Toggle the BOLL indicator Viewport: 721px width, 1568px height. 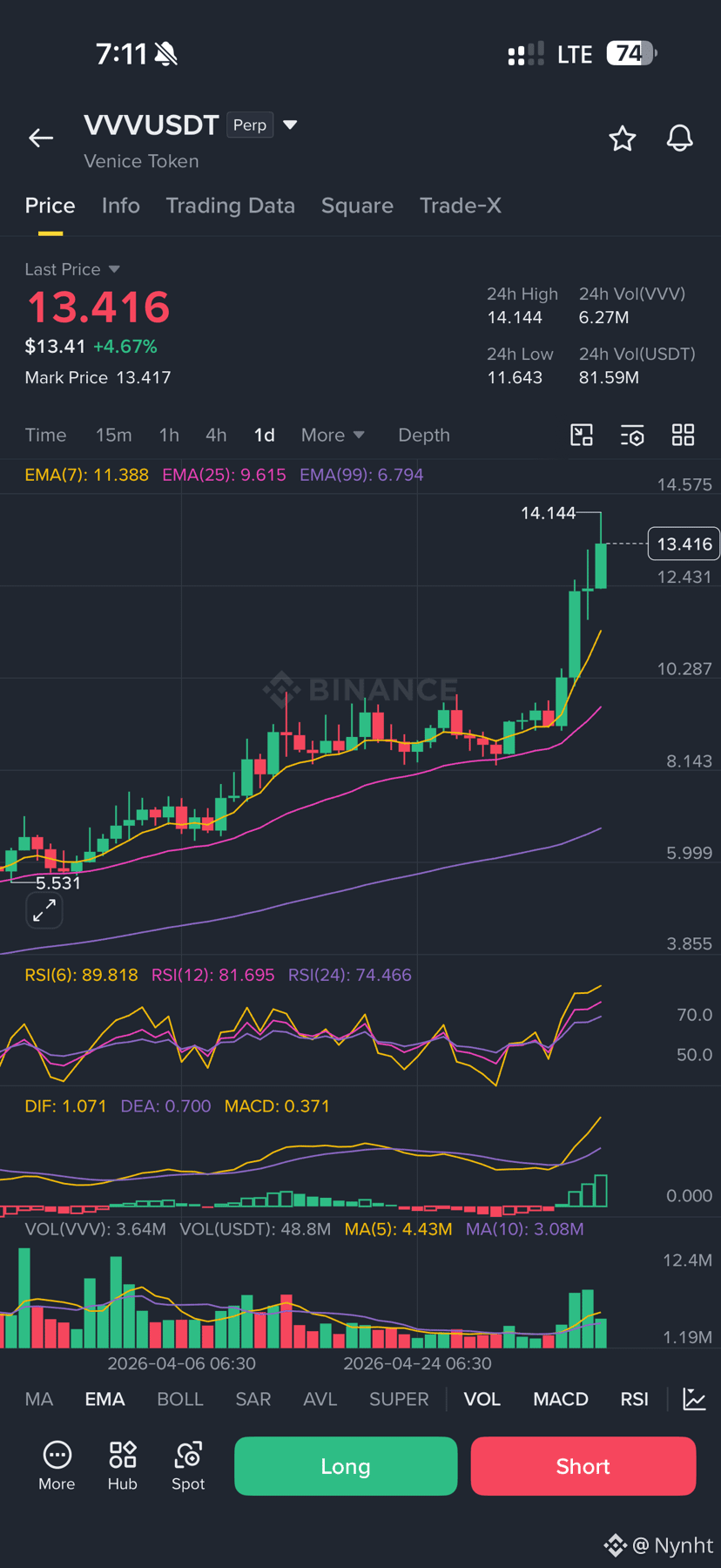(179, 1399)
